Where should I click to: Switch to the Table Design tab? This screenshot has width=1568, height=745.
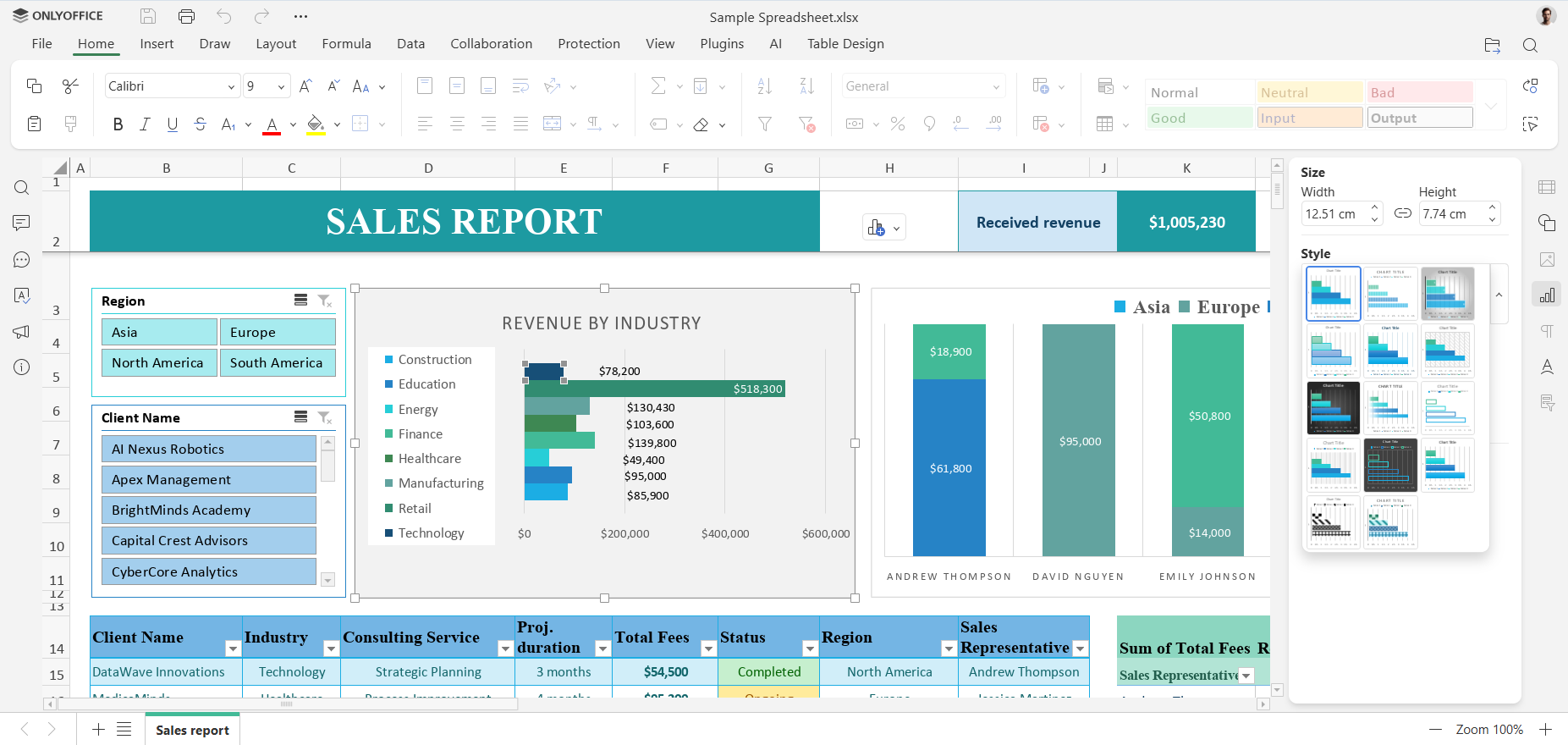point(845,44)
